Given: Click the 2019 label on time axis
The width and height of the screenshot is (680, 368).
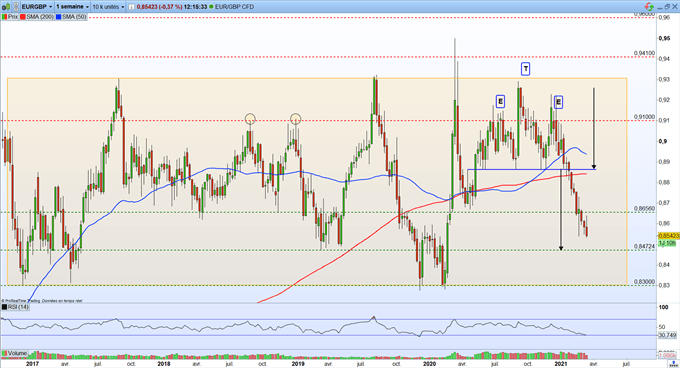Looking at the screenshot, I should tap(298, 364).
